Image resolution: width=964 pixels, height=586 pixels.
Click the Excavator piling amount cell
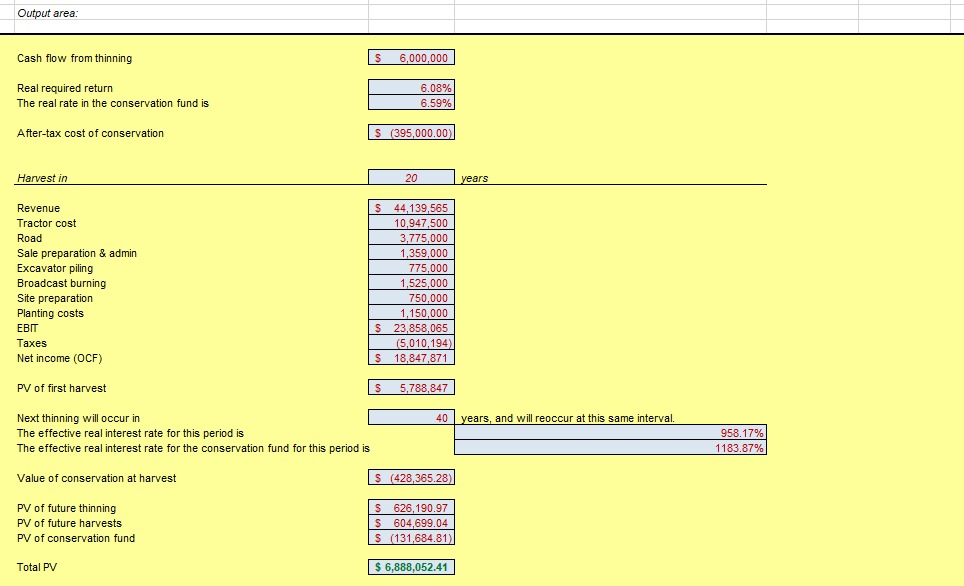point(412,268)
